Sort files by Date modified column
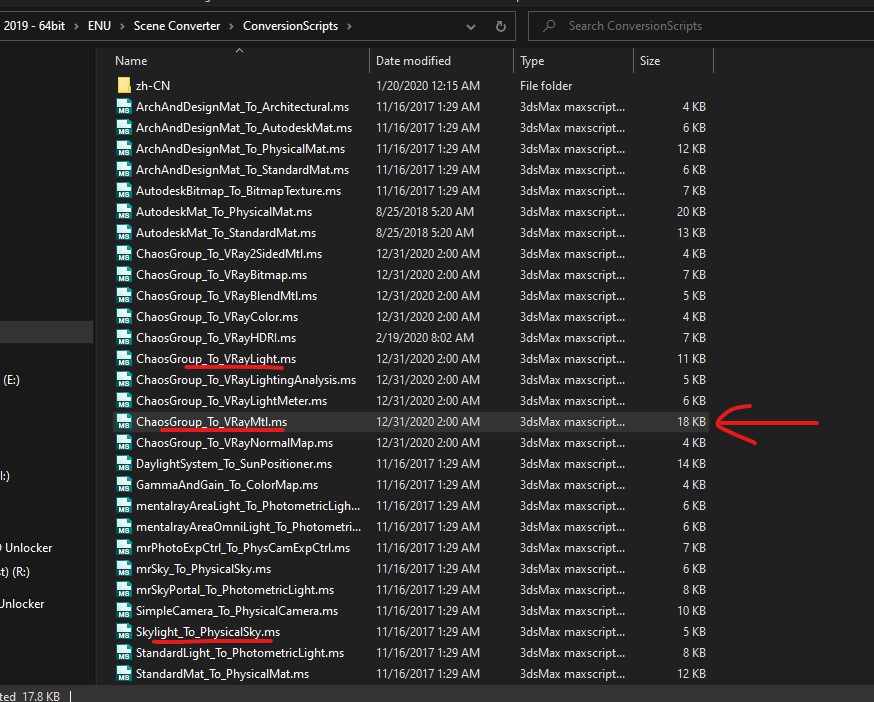The width and height of the screenshot is (874, 702). click(x=413, y=61)
